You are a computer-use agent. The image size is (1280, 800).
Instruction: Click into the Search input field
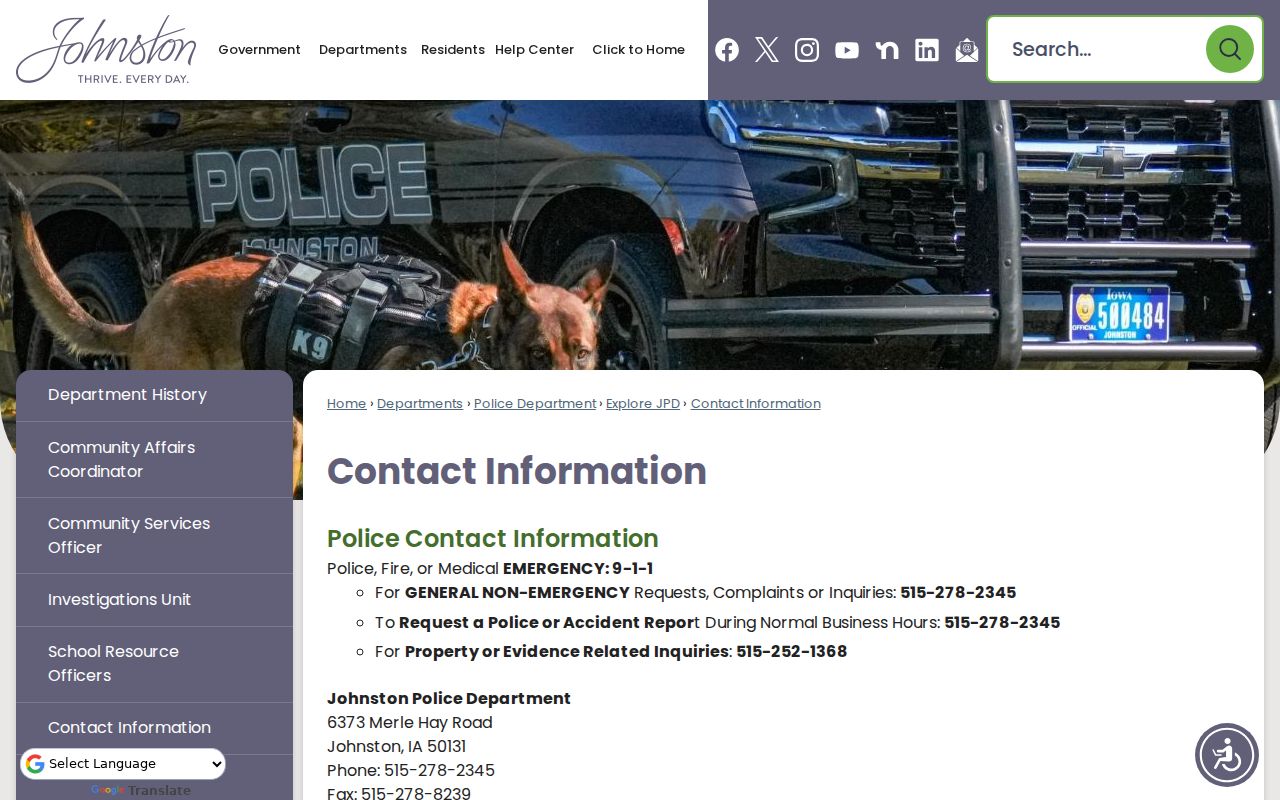1098,49
